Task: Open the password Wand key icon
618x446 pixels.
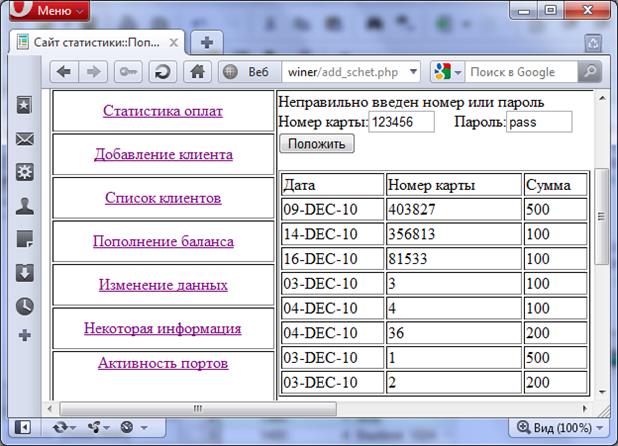Action: click(x=128, y=72)
